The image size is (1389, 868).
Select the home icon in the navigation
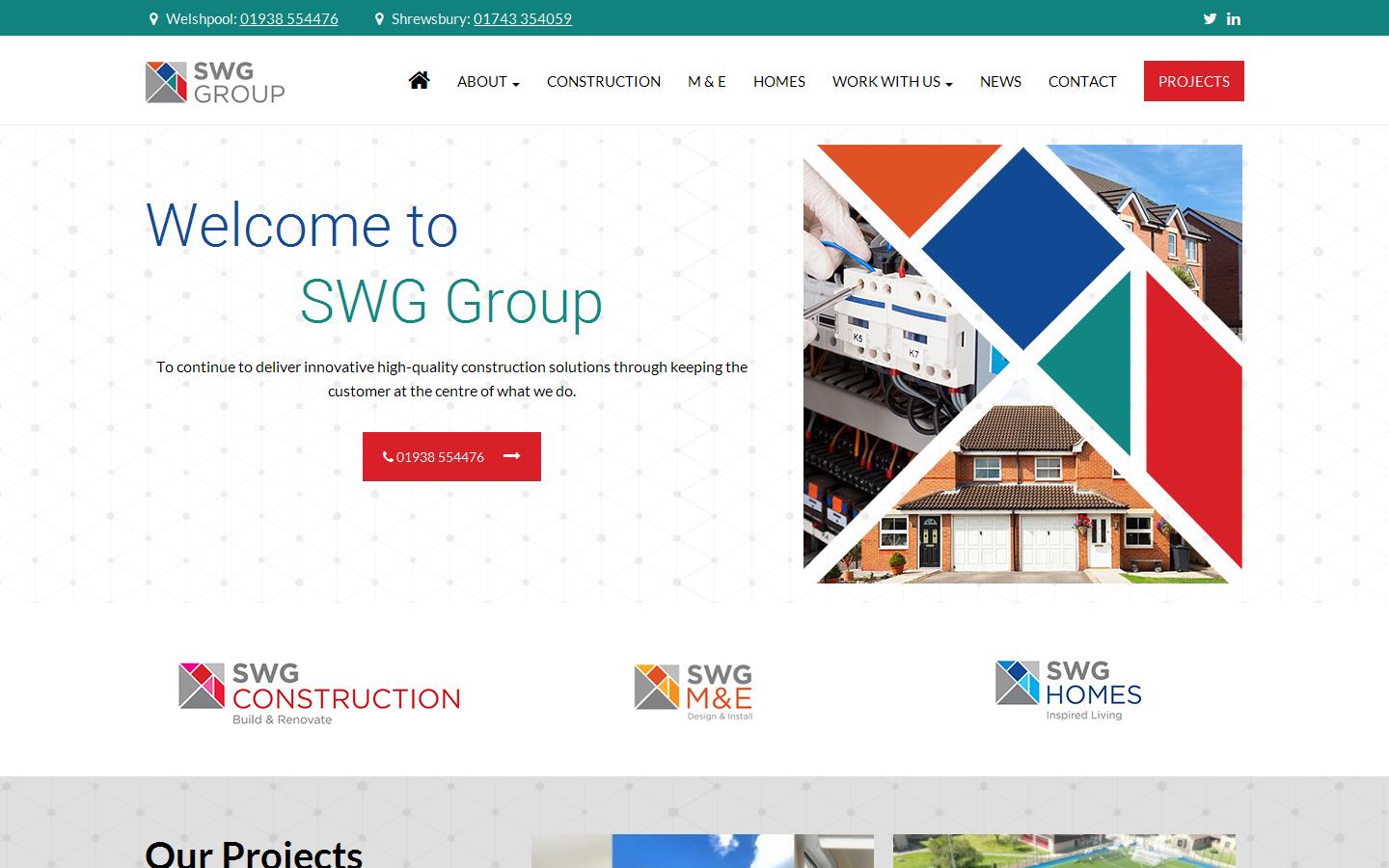tap(419, 81)
